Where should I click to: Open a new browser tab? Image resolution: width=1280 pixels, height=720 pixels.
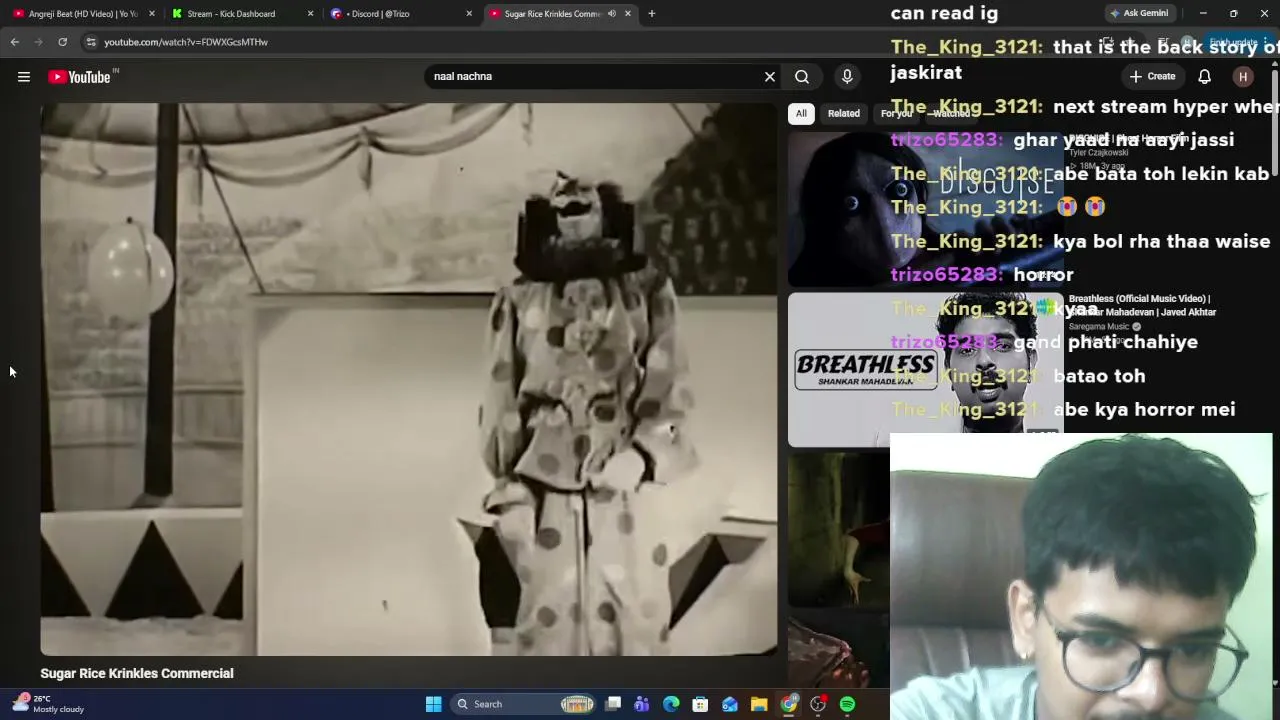point(652,14)
